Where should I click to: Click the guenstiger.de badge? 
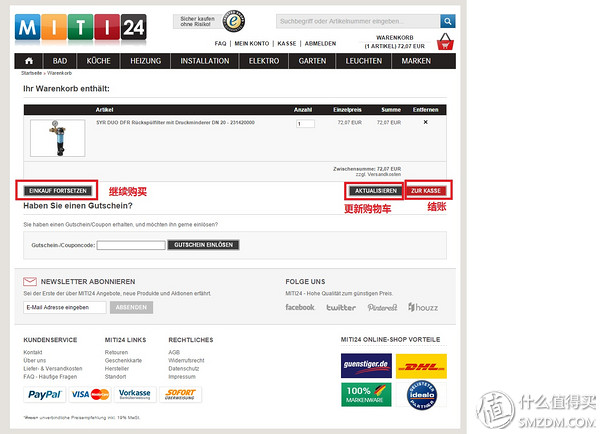pos(366,365)
